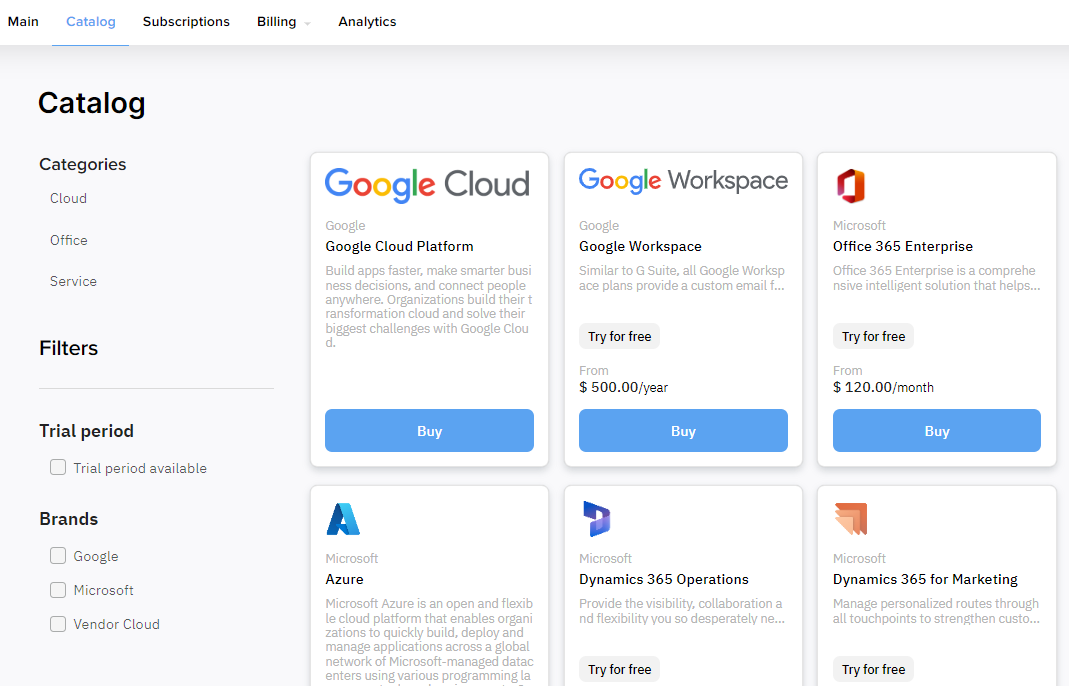The image size is (1069, 686).
Task: Open the Office 365 Enterprise title
Action: [x=903, y=246]
